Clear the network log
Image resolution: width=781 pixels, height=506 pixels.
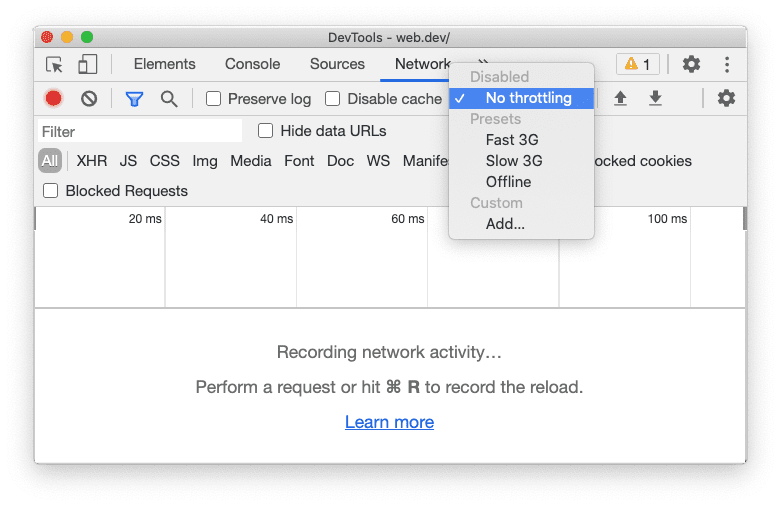(89, 98)
